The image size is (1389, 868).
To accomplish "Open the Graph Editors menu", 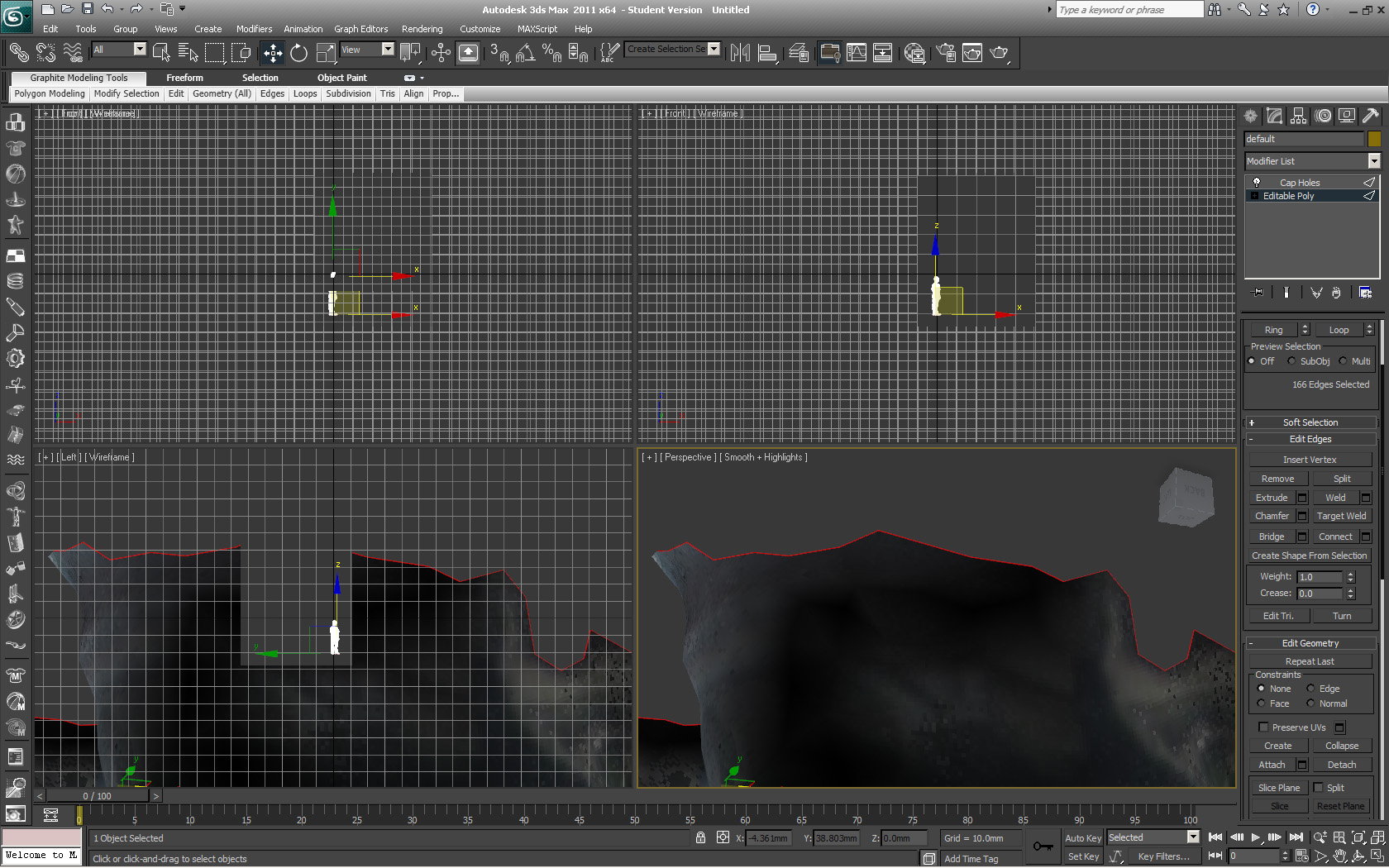I will click(x=360, y=29).
